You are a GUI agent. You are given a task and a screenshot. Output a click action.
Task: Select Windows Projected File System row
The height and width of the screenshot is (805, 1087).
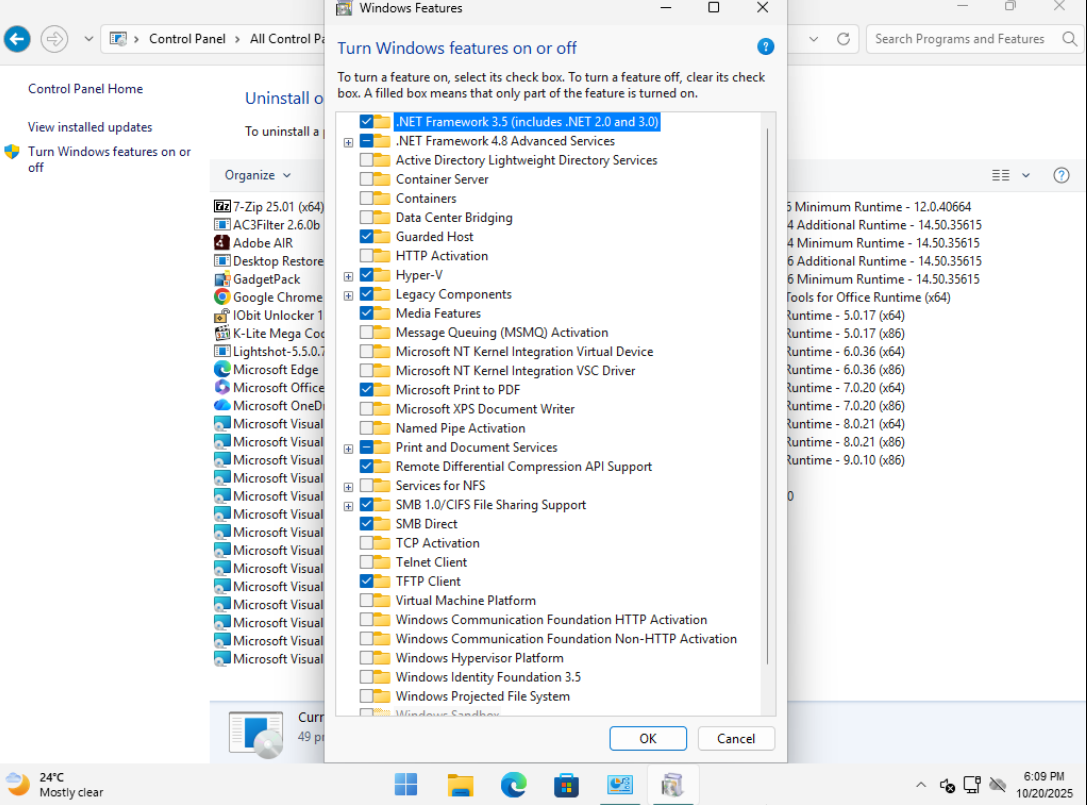click(482, 696)
